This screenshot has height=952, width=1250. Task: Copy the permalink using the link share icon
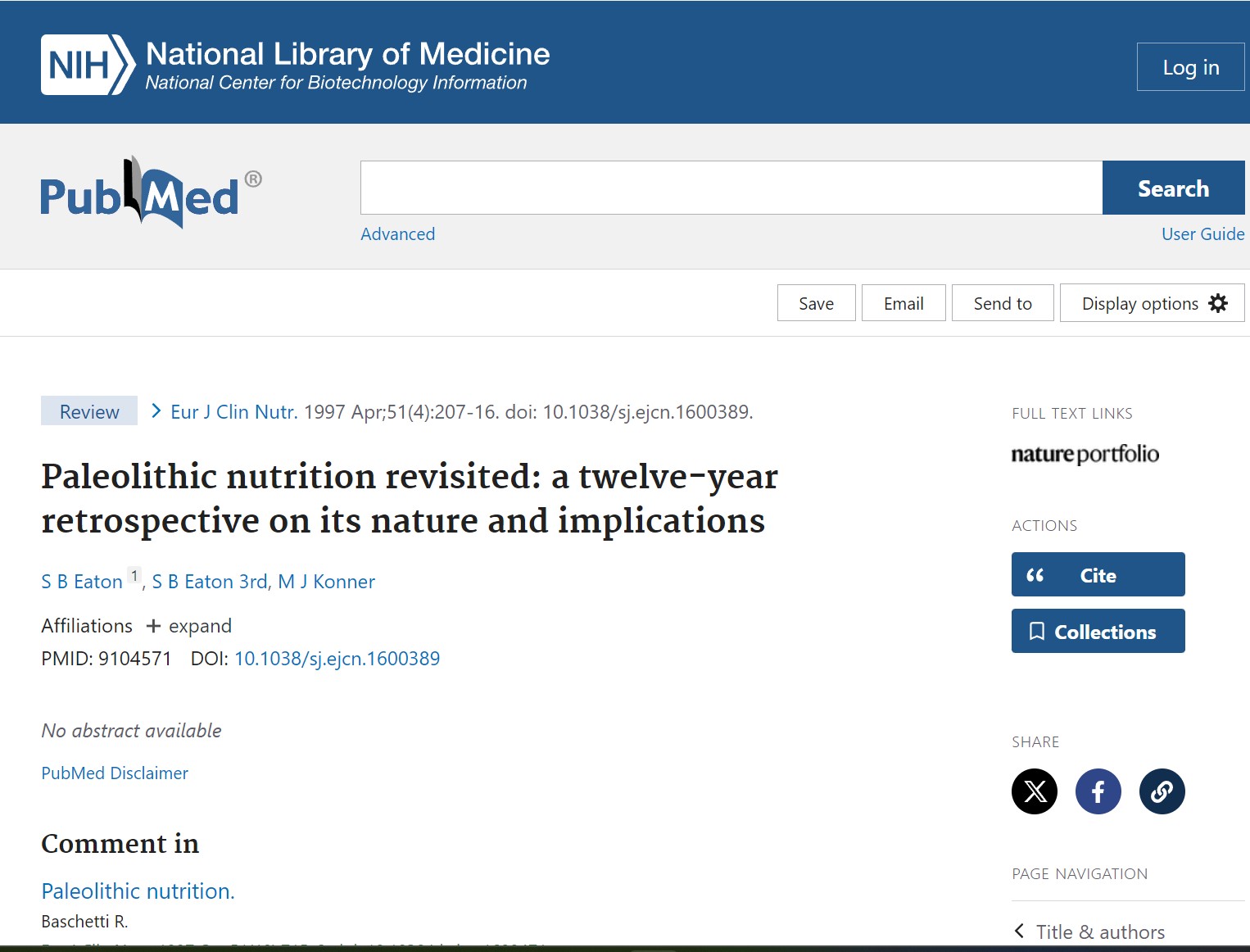tap(1162, 791)
